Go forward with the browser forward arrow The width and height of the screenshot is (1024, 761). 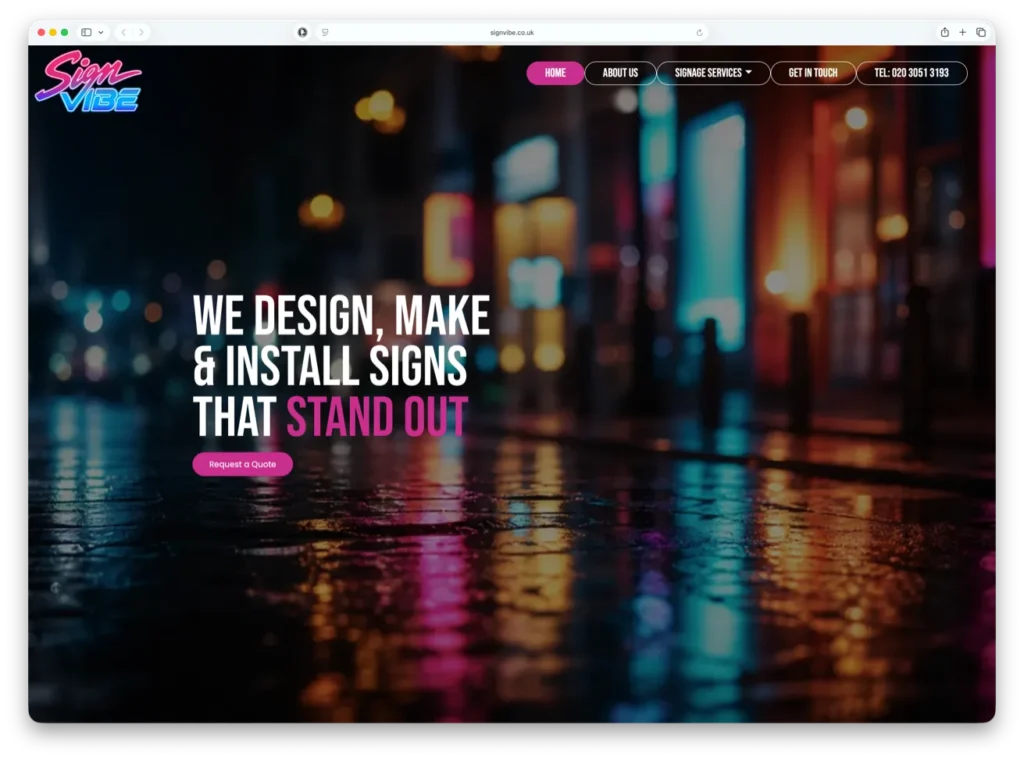click(x=141, y=32)
